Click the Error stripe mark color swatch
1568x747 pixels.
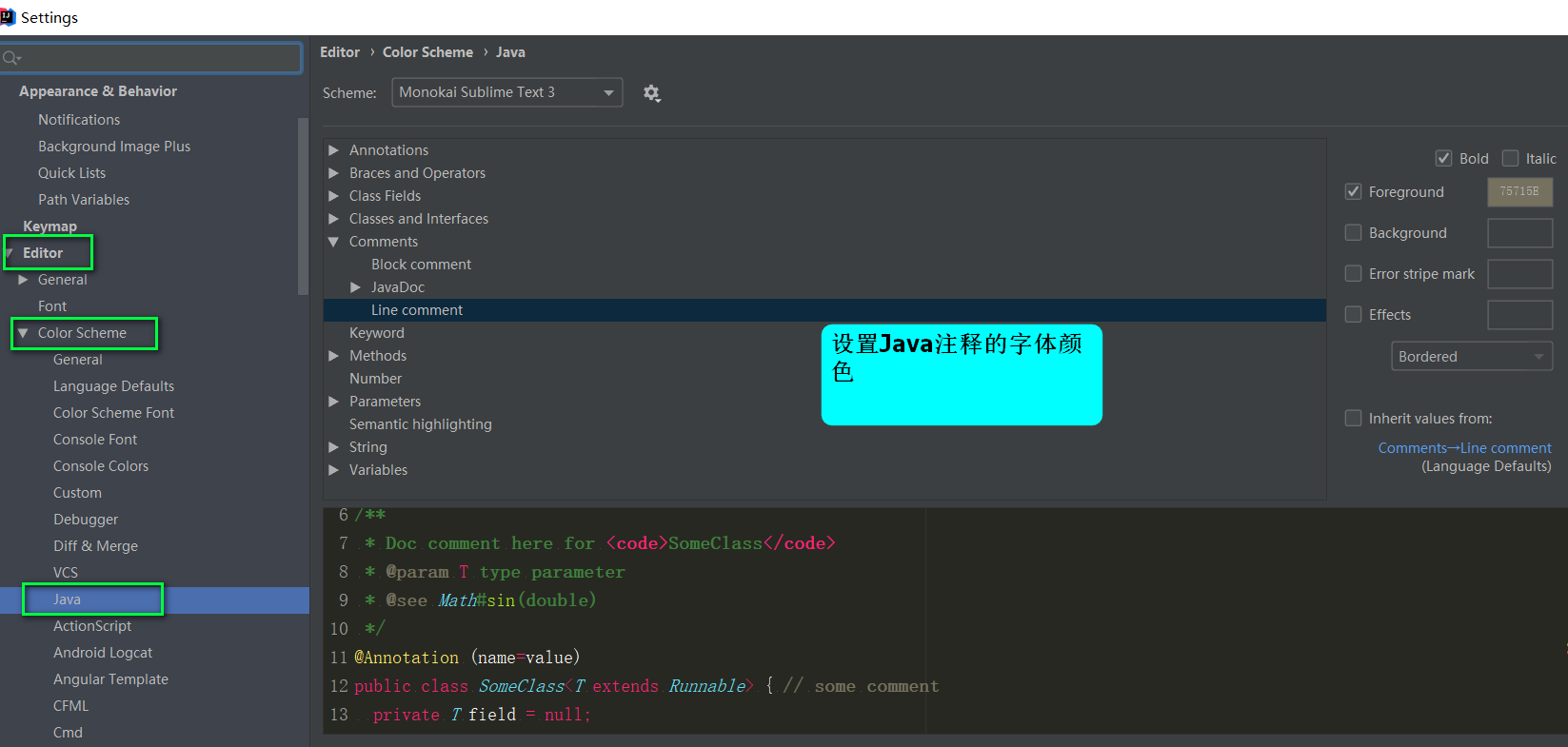[x=1519, y=273]
